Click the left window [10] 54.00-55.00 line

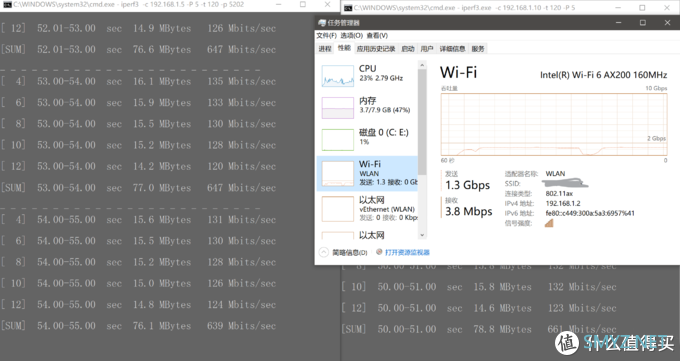coord(138,283)
